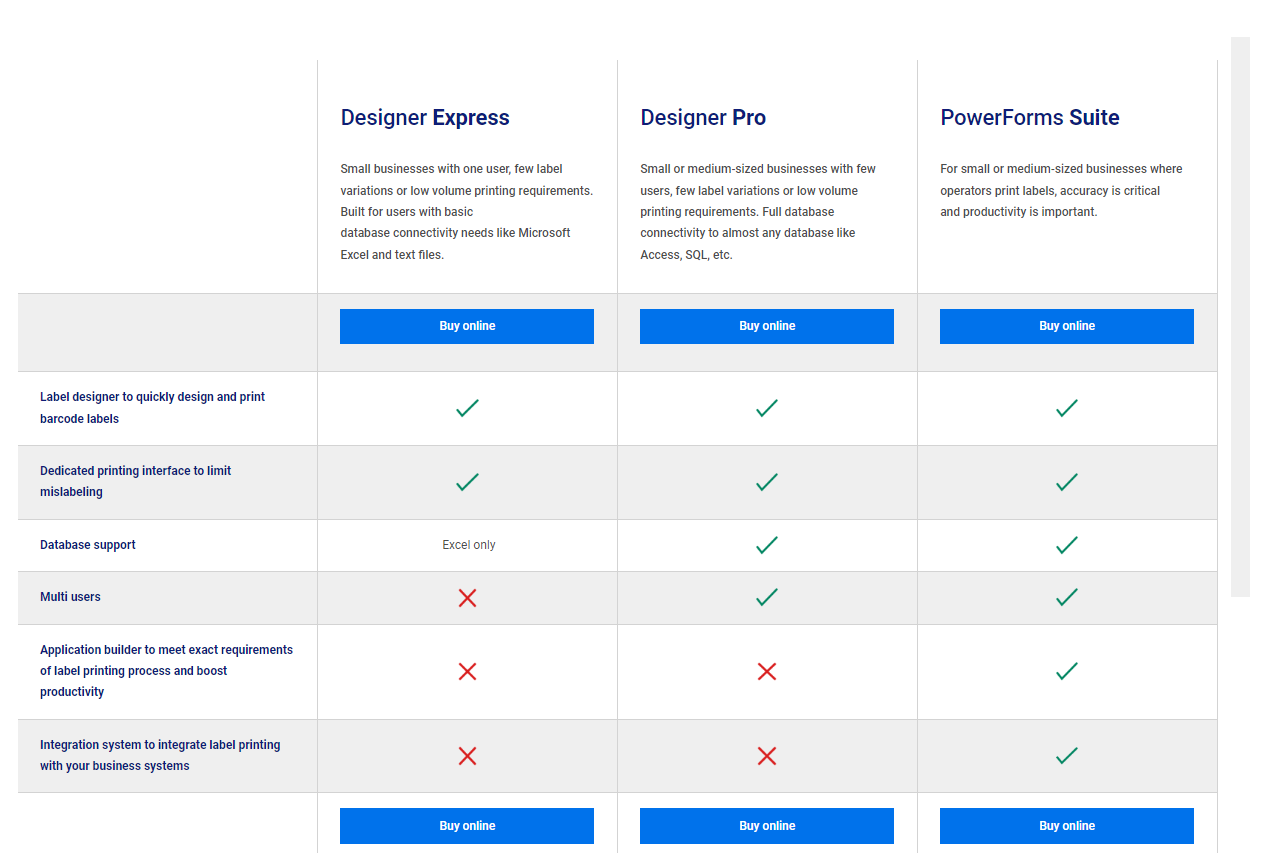Click top Buy online button for Designer Pro
Screen dimensions: 1285x853
(767, 326)
